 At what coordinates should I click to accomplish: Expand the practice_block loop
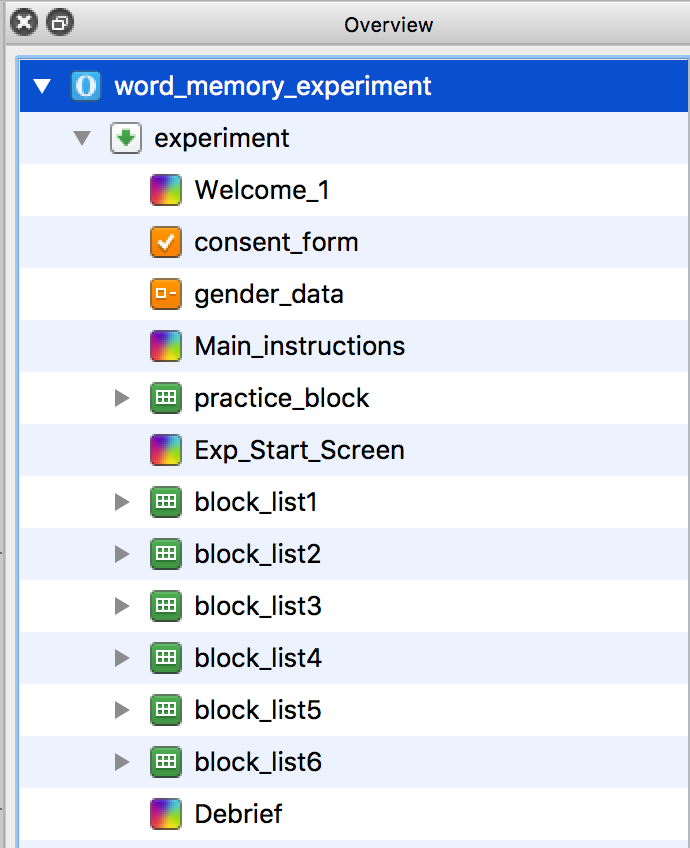click(x=122, y=398)
